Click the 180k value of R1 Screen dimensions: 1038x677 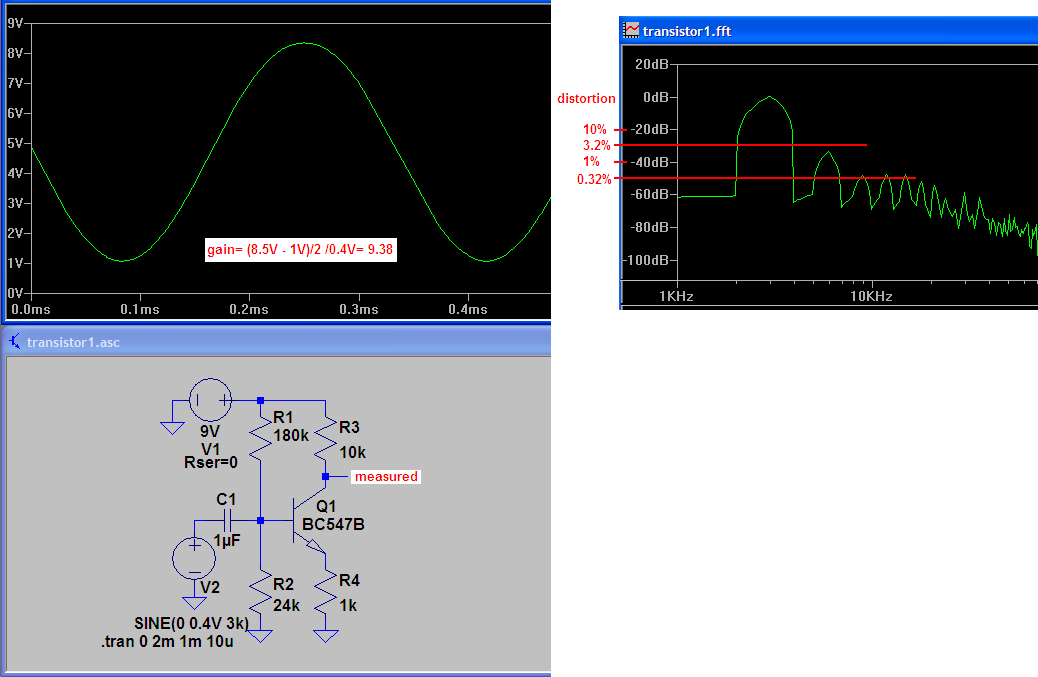(291, 435)
